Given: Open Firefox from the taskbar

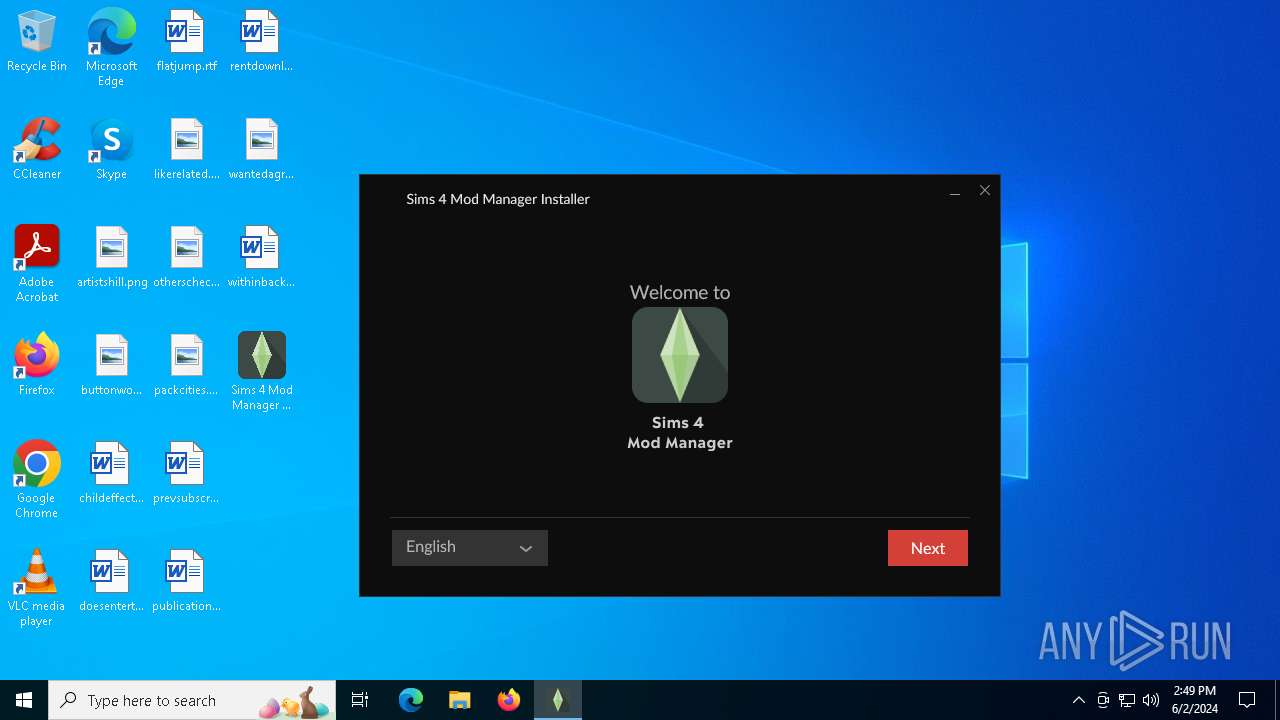Looking at the screenshot, I should [509, 700].
